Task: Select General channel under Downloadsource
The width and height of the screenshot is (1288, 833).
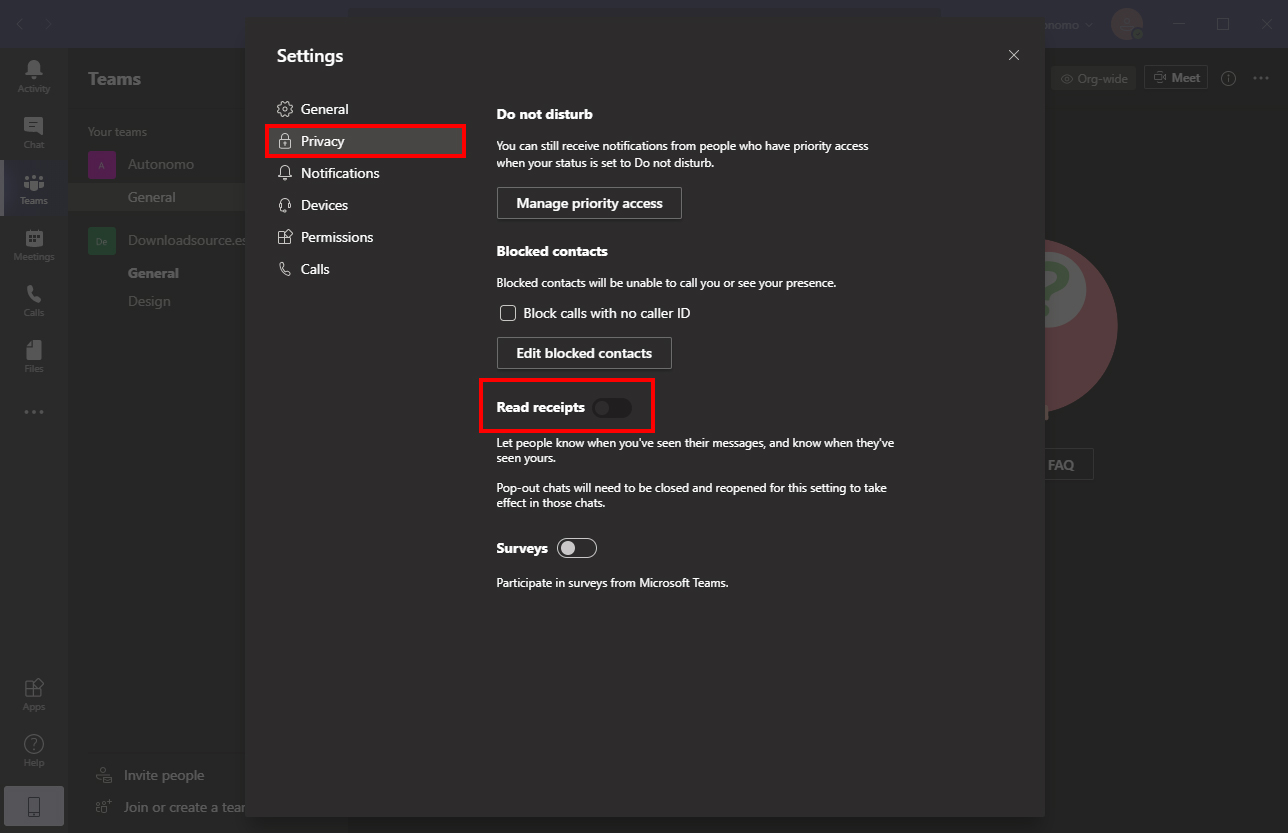Action: click(x=153, y=273)
